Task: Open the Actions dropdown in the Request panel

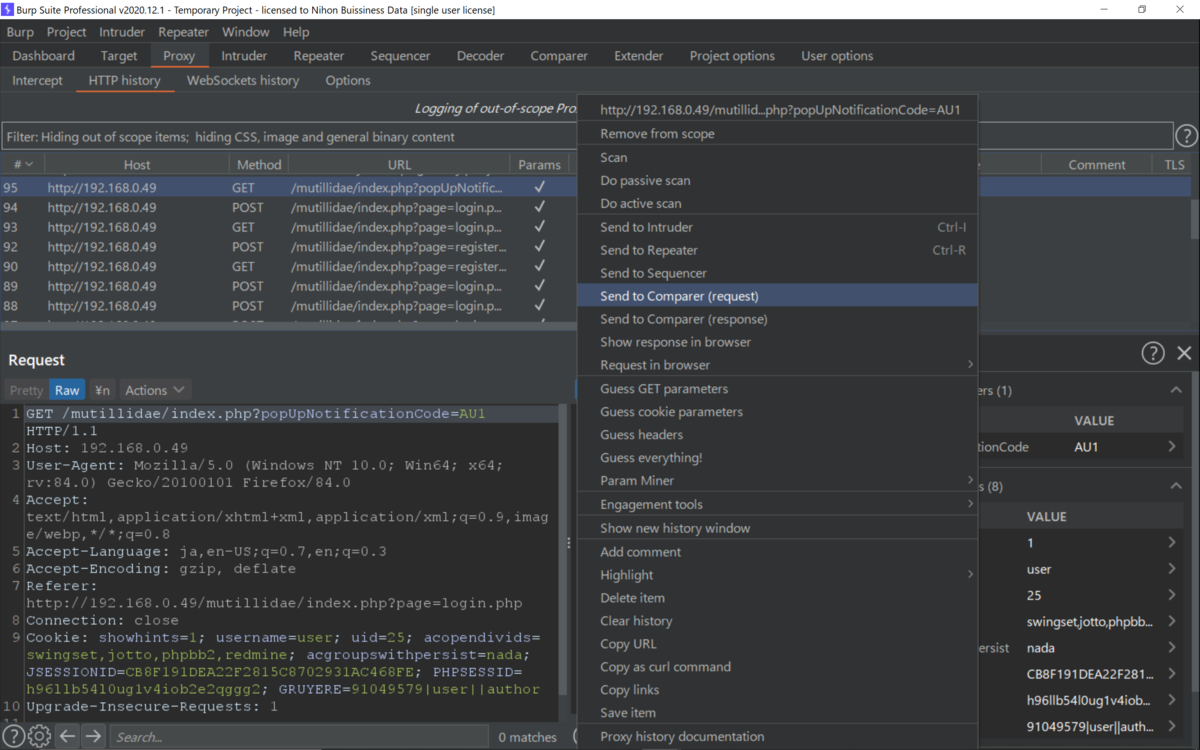Action: point(155,390)
